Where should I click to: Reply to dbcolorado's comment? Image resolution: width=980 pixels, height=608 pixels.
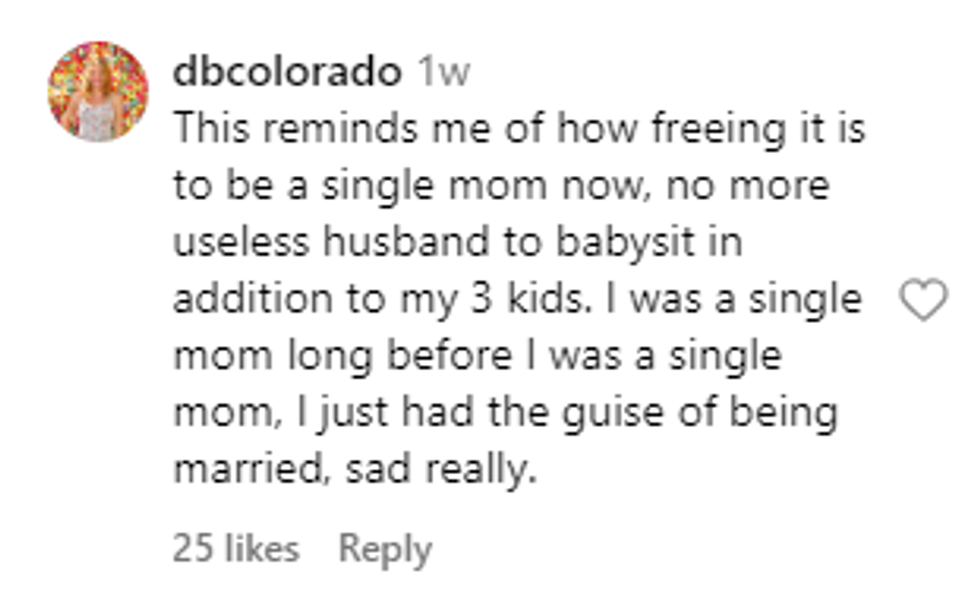(x=385, y=548)
